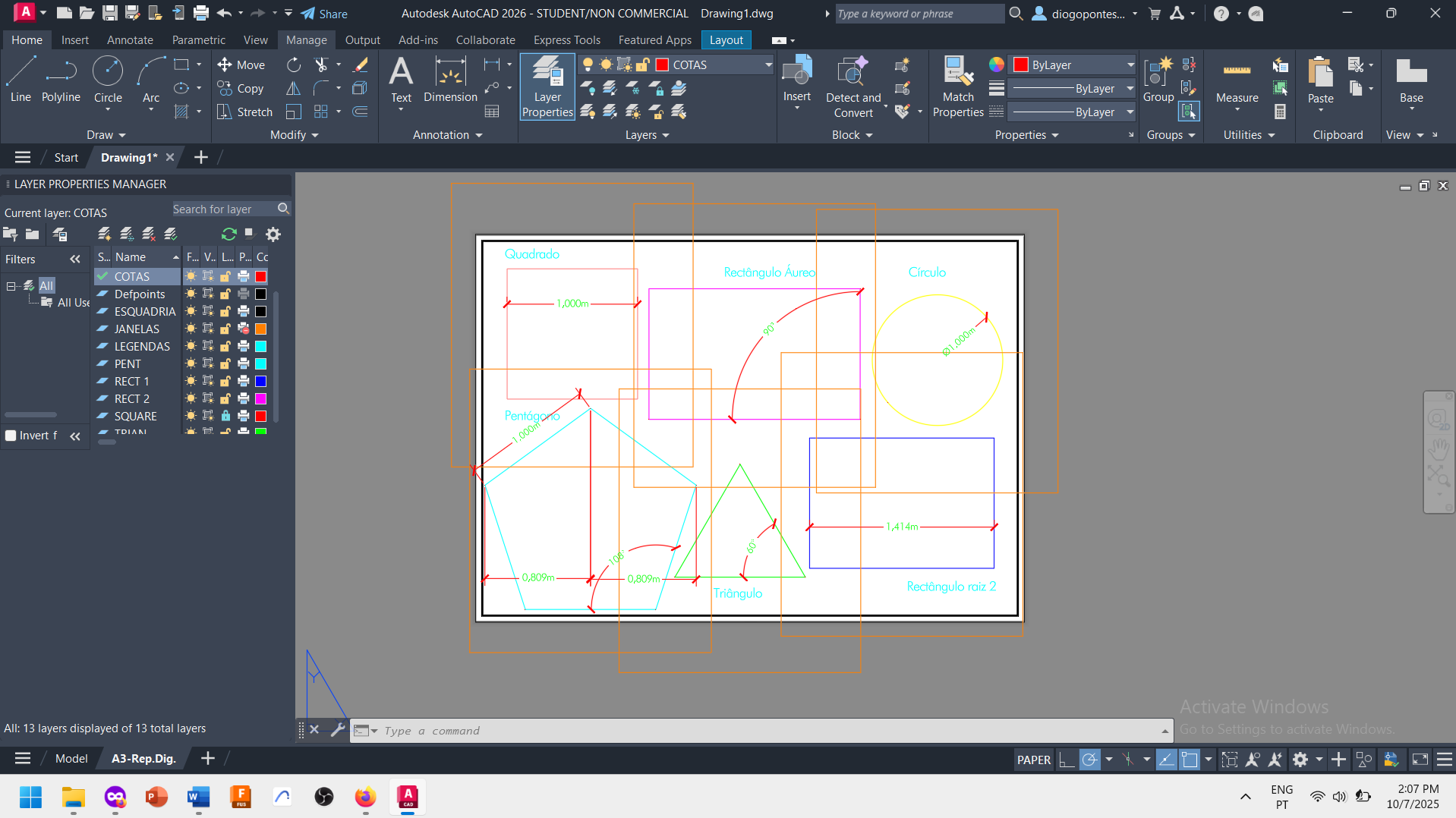Click the Text annotation tool
Screen dimensions: 1456x818
click(401, 79)
